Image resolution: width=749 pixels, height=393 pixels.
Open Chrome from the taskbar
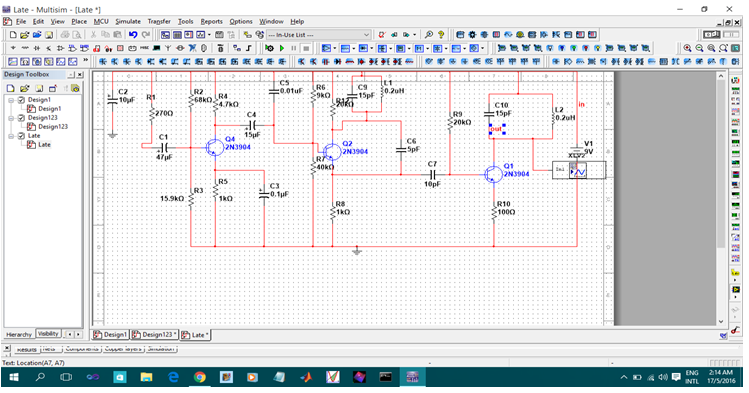coord(200,378)
